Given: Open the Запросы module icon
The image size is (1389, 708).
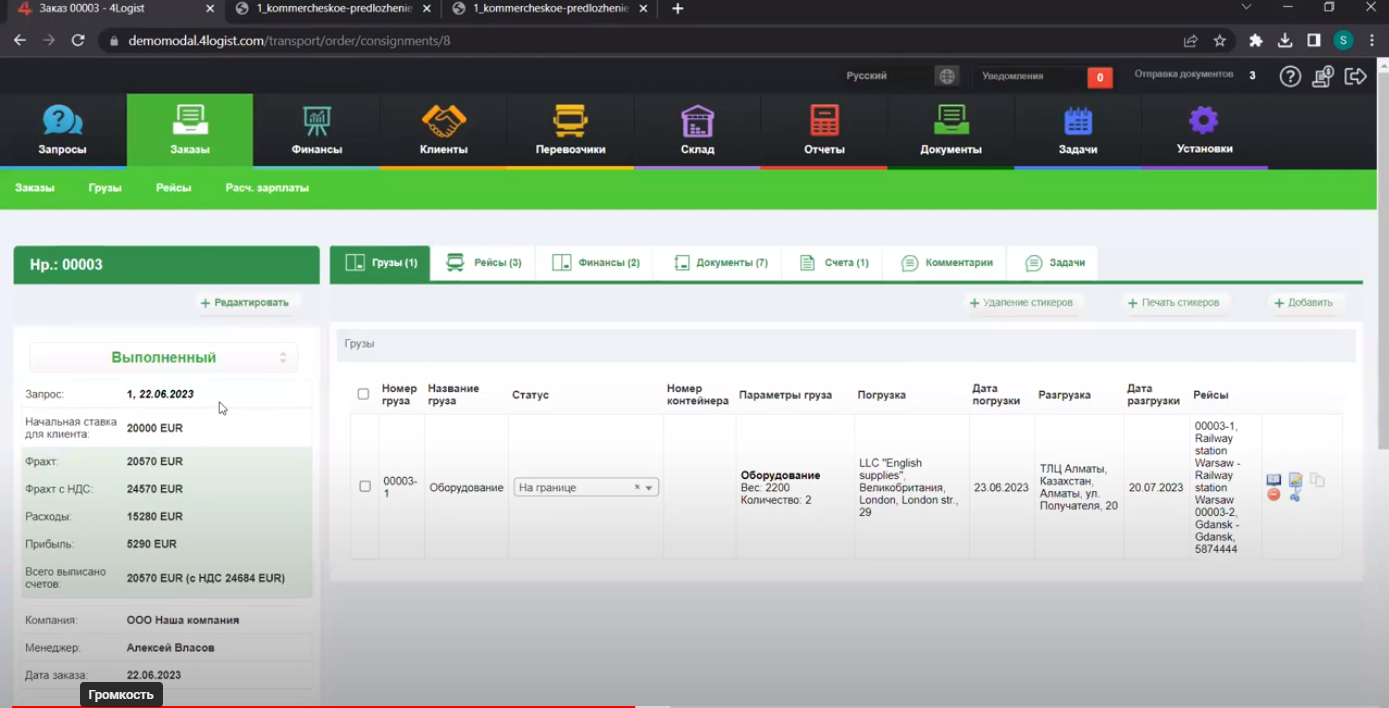Looking at the screenshot, I should (x=62, y=121).
